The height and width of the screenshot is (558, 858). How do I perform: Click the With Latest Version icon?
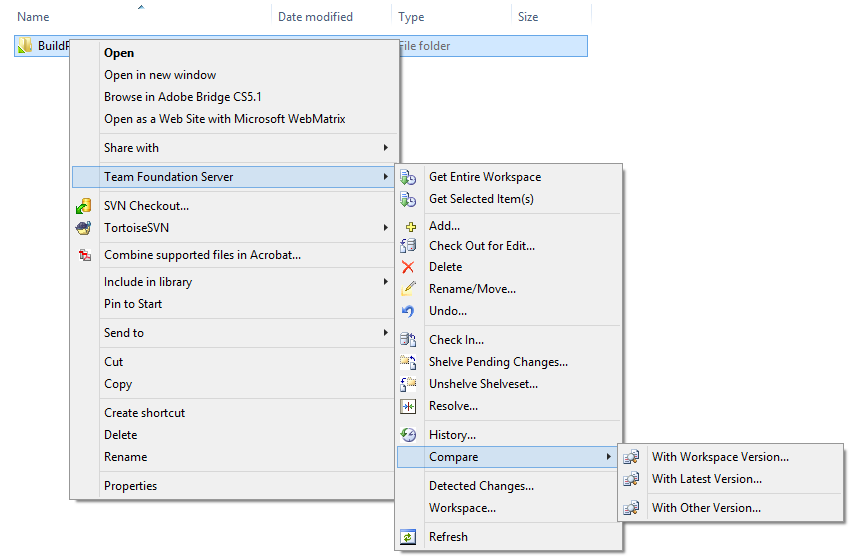[631, 479]
